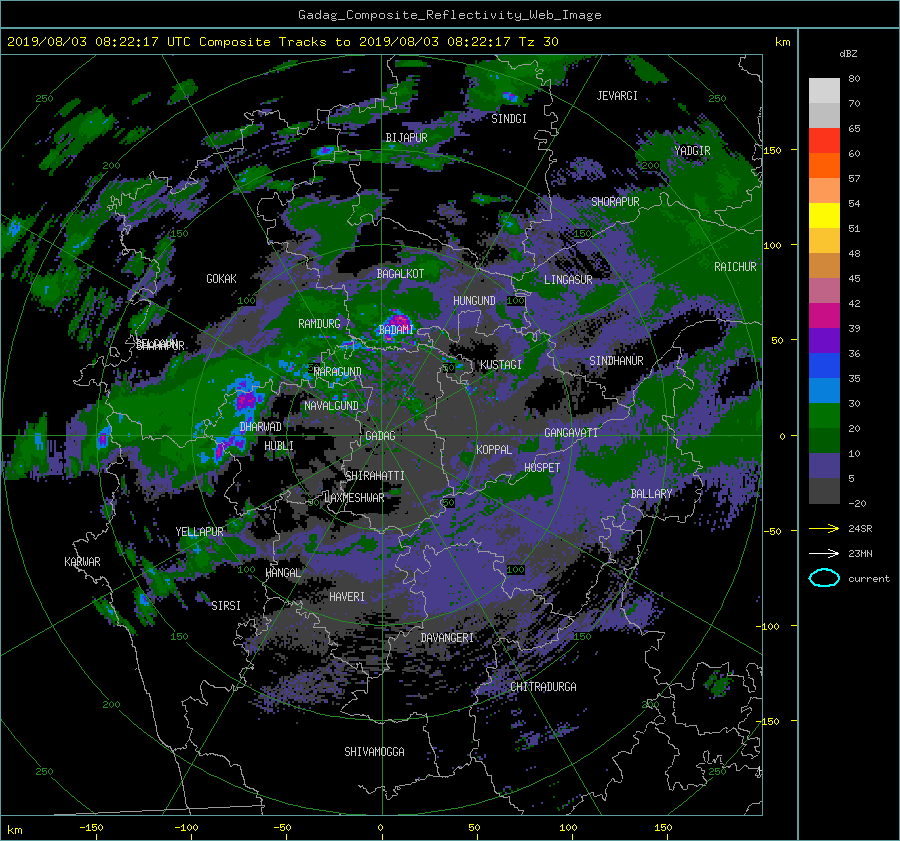Click the RAICHUR town label
Viewport: 900px width, 841px height.
pos(735,267)
